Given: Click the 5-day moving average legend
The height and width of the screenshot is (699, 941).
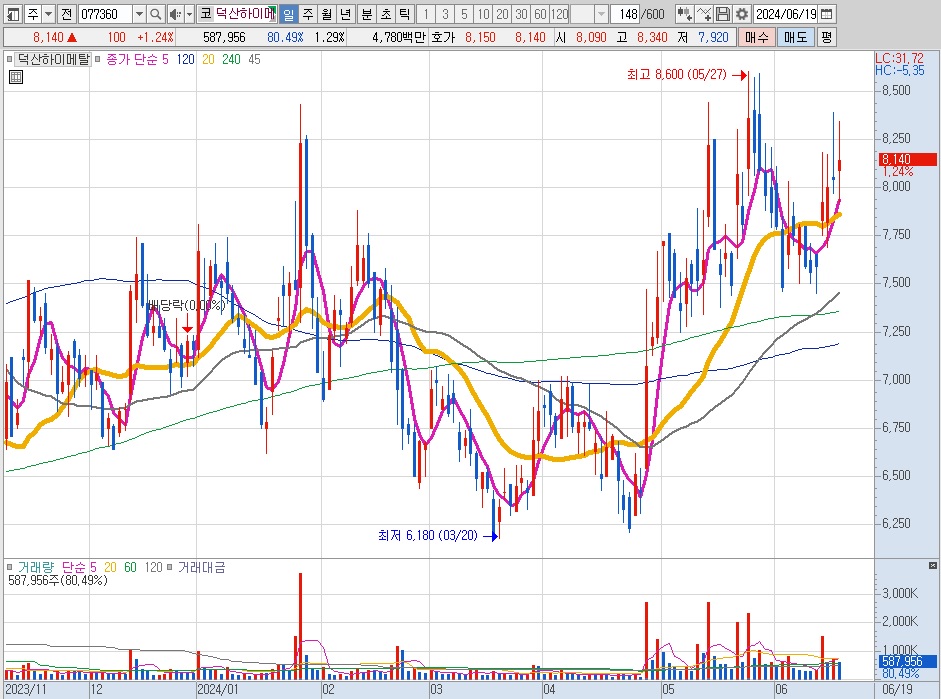Looking at the screenshot, I should tap(165, 59).
